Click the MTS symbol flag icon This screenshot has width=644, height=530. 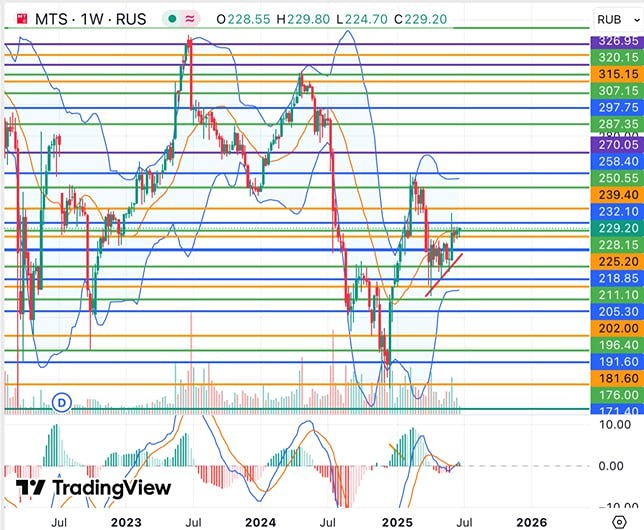tap(22, 18)
